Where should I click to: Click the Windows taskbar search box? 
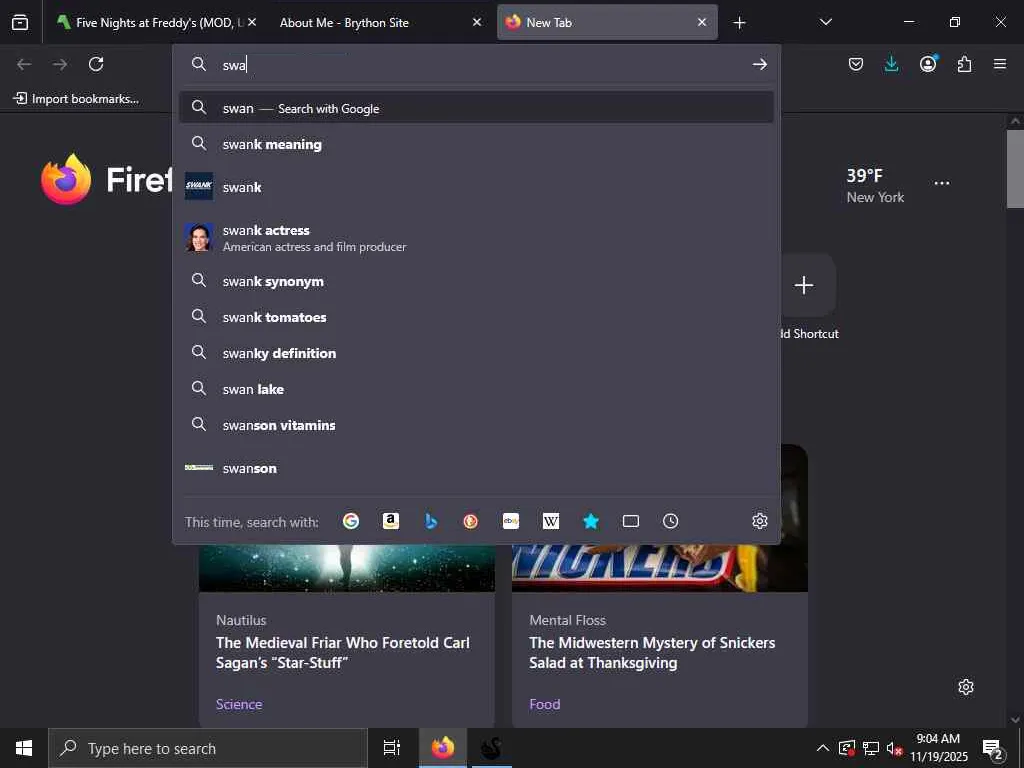click(208, 748)
